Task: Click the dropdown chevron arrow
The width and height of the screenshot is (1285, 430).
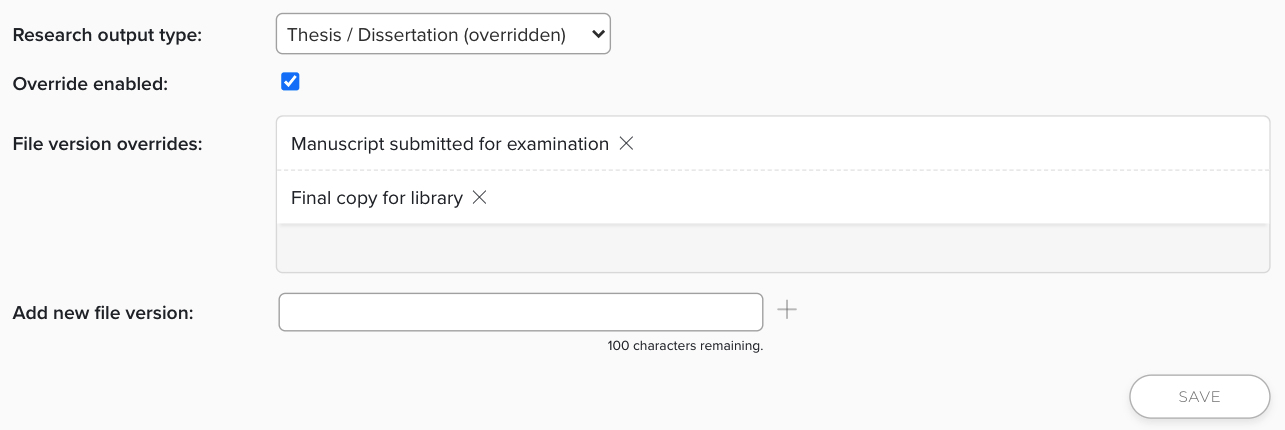Action: pos(598,34)
